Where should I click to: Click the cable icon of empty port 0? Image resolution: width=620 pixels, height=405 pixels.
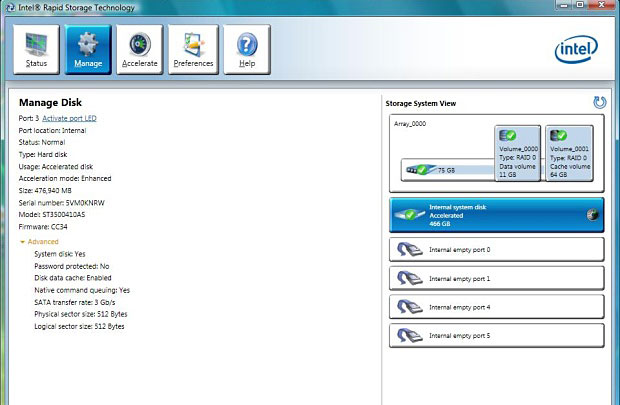pyautogui.click(x=410, y=250)
